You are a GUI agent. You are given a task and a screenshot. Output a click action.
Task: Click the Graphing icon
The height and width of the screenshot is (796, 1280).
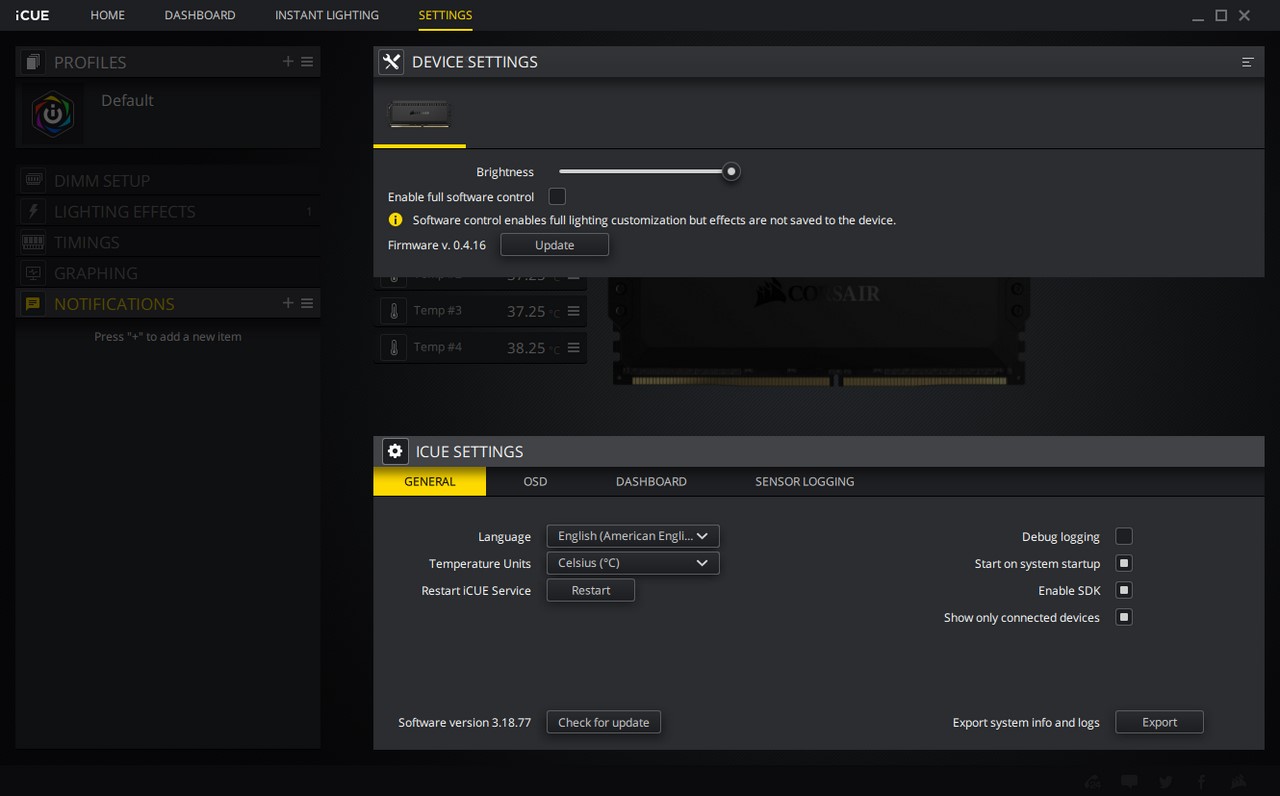point(33,273)
